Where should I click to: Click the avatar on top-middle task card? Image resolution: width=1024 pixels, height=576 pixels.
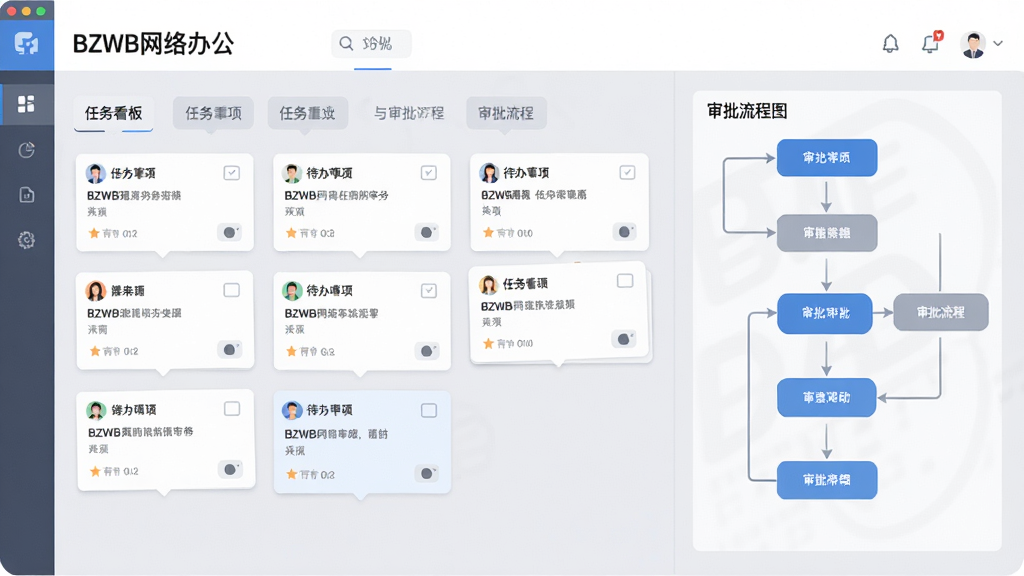(292, 173)
